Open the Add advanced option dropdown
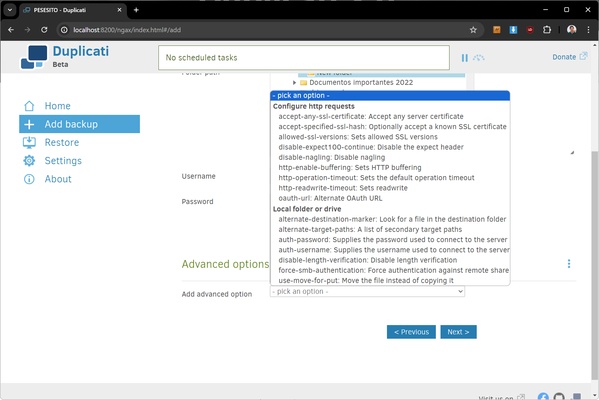 pos(367,291)
